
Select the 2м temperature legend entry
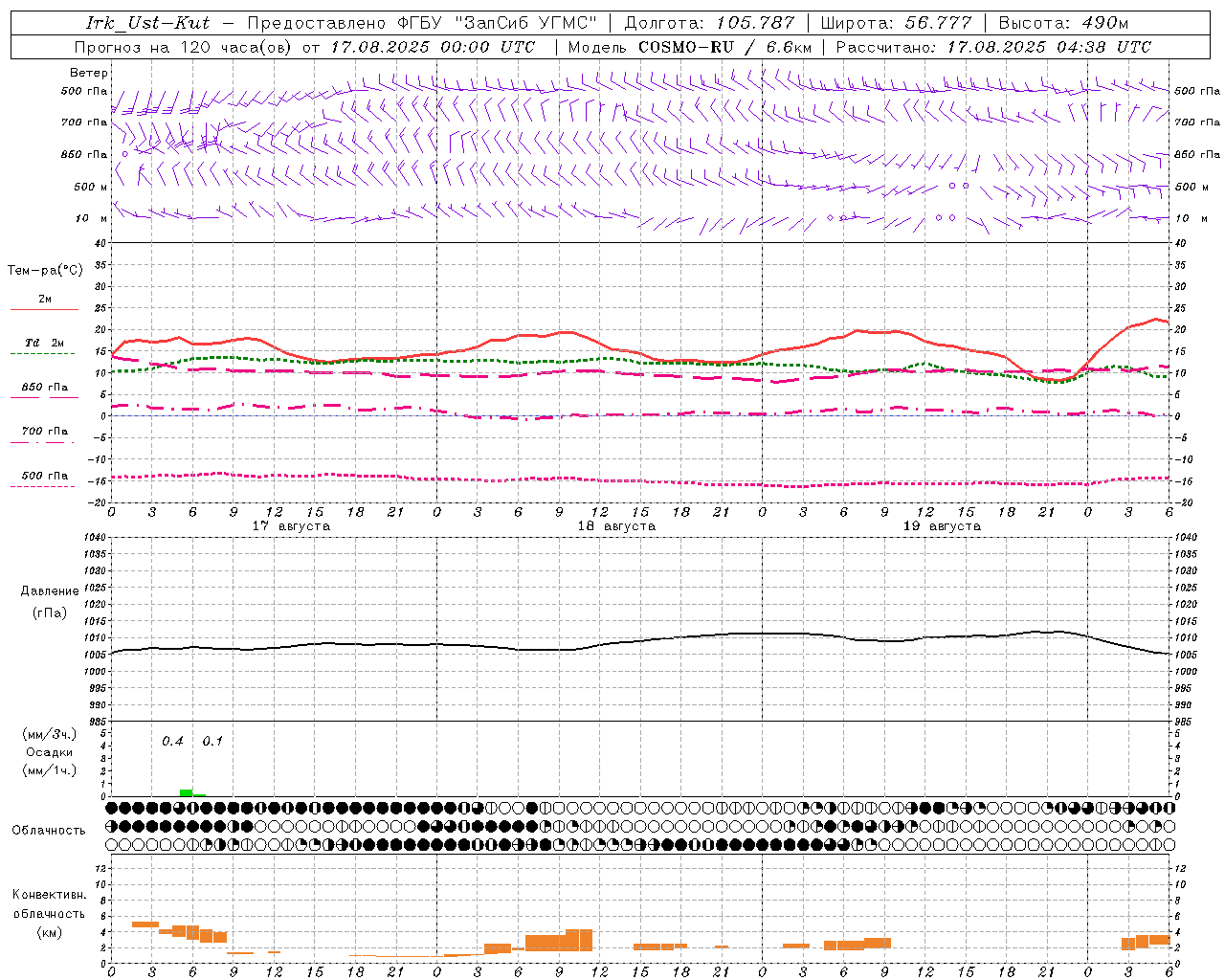click(x=44, y=300)
